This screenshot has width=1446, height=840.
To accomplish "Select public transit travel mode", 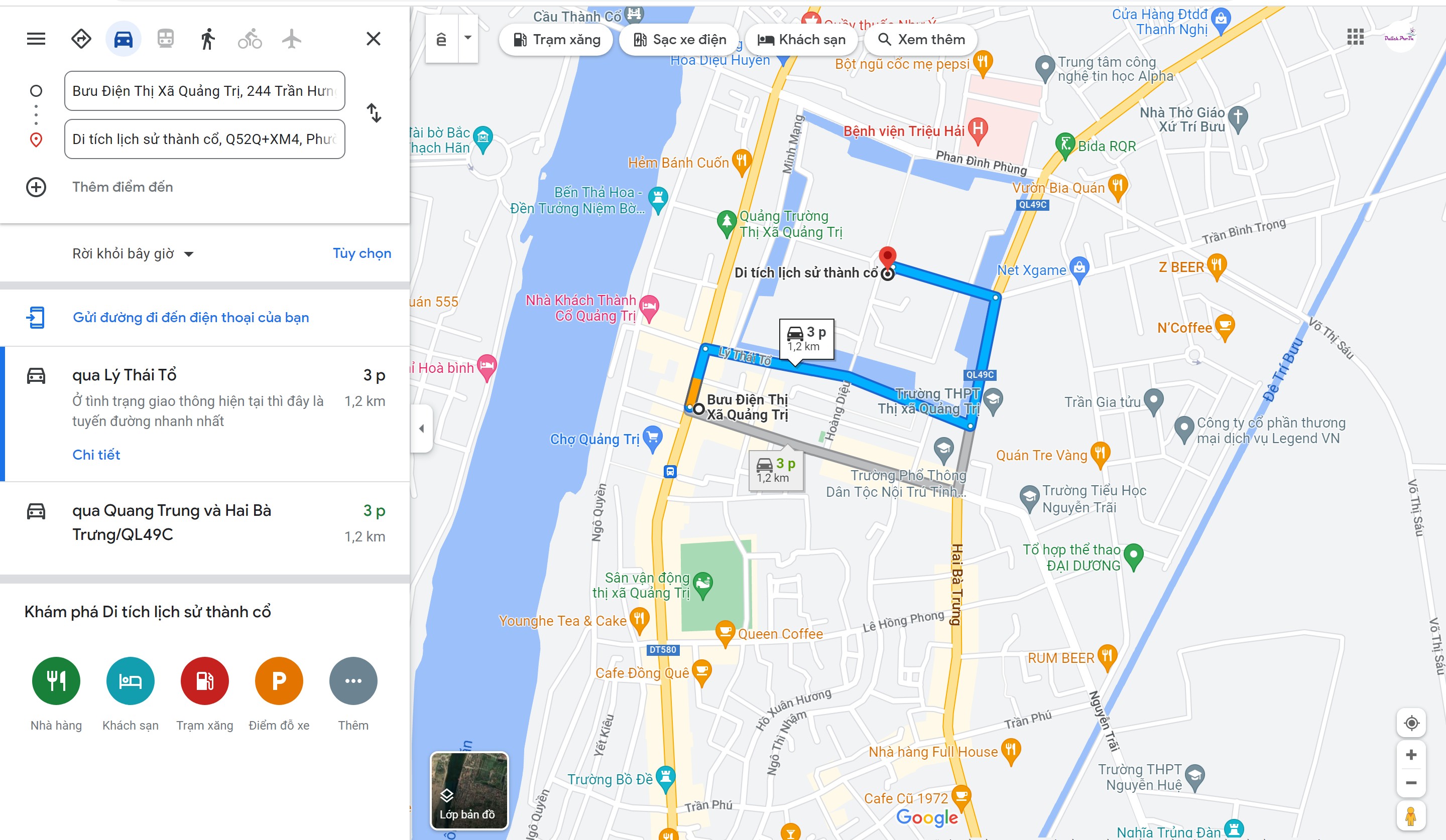I will click(165, 39).
